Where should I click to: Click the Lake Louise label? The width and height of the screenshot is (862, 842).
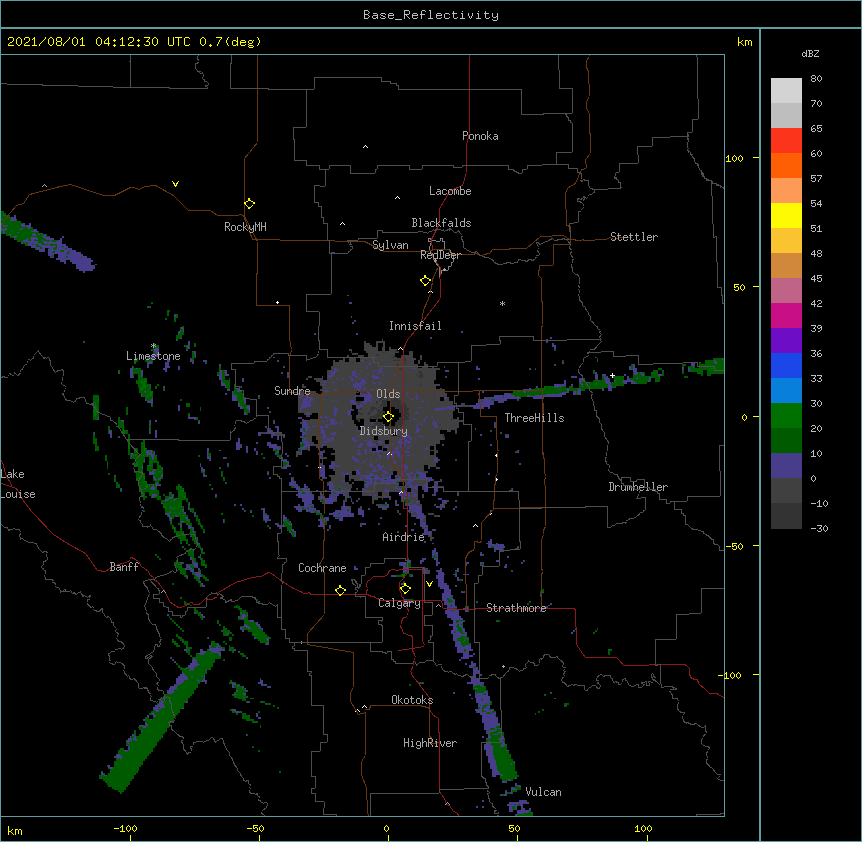(x=18, y=484)
